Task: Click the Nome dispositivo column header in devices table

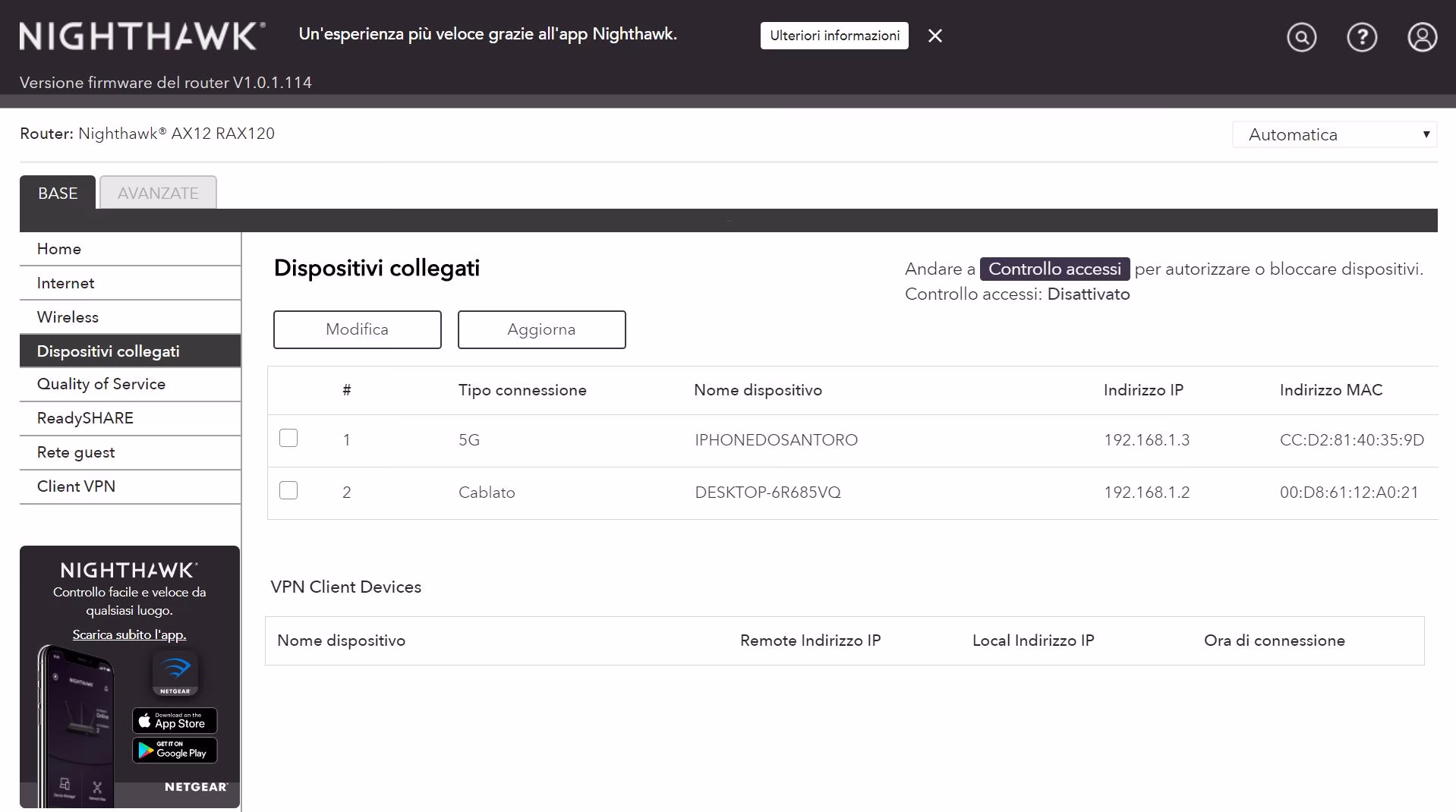Action: point(758,390)
